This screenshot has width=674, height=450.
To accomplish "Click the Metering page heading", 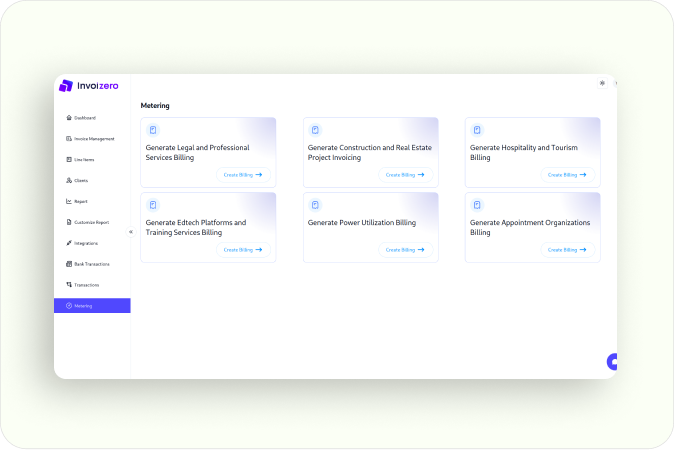I will point(155,106).
